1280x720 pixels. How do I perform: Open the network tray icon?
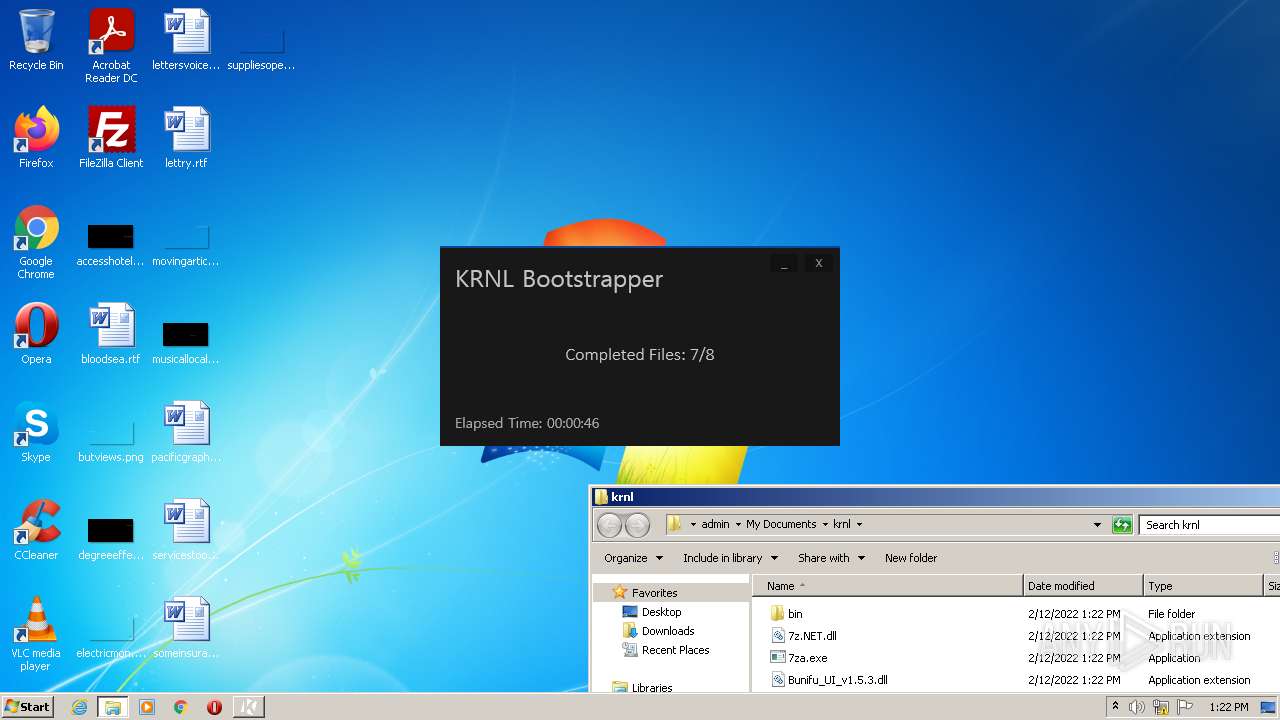pos(1161,707)
